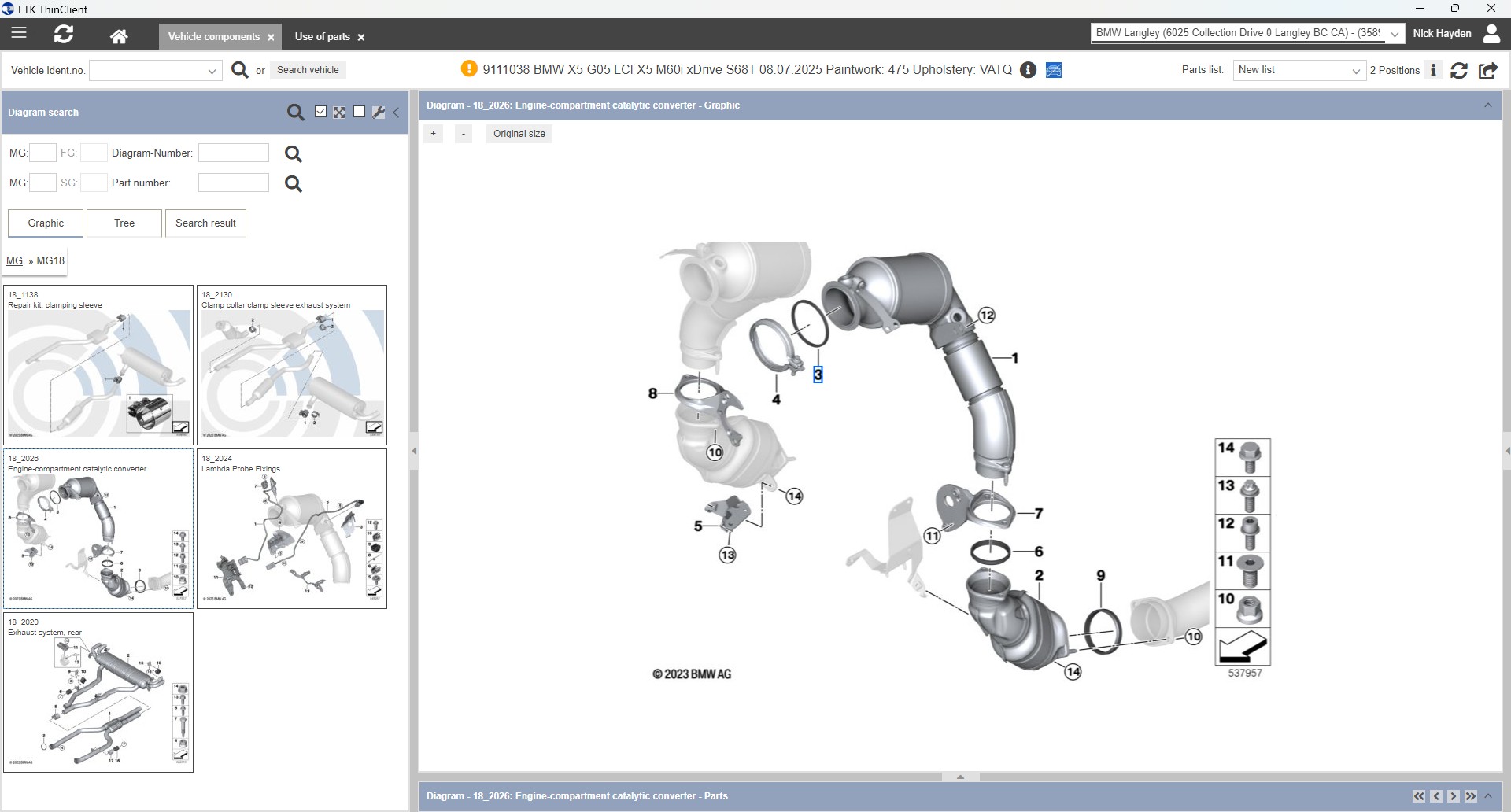Select part callout 4 on diagram

(x=776, y=400)
